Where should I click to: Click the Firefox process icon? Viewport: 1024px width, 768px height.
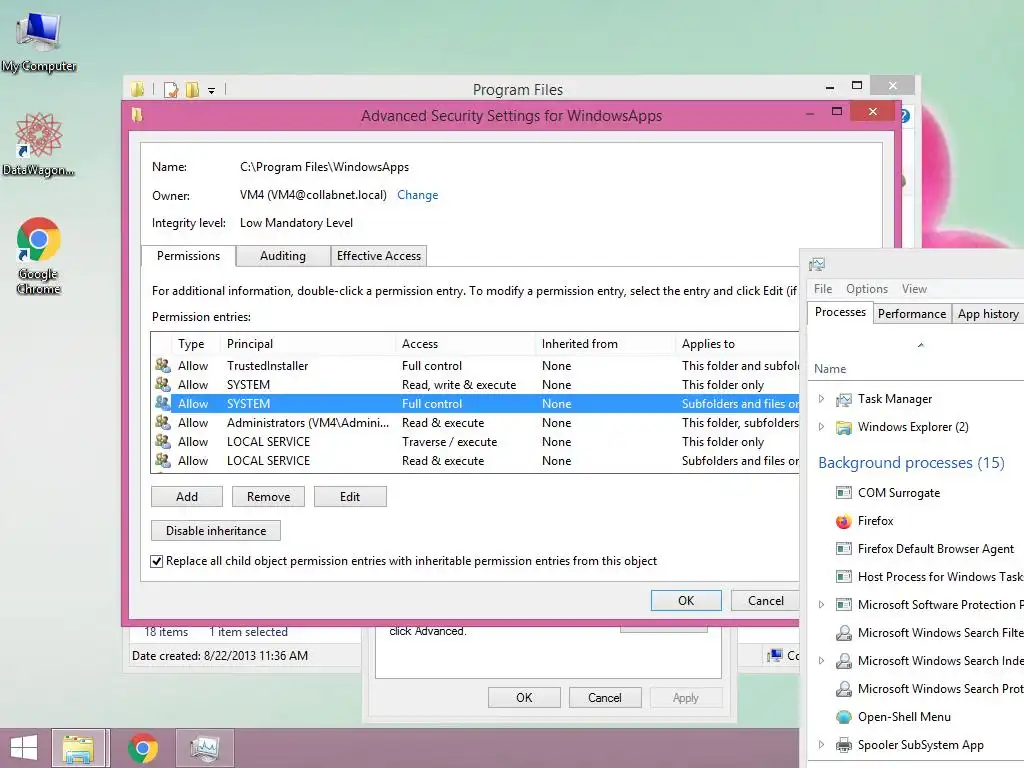tap(844, 521)
